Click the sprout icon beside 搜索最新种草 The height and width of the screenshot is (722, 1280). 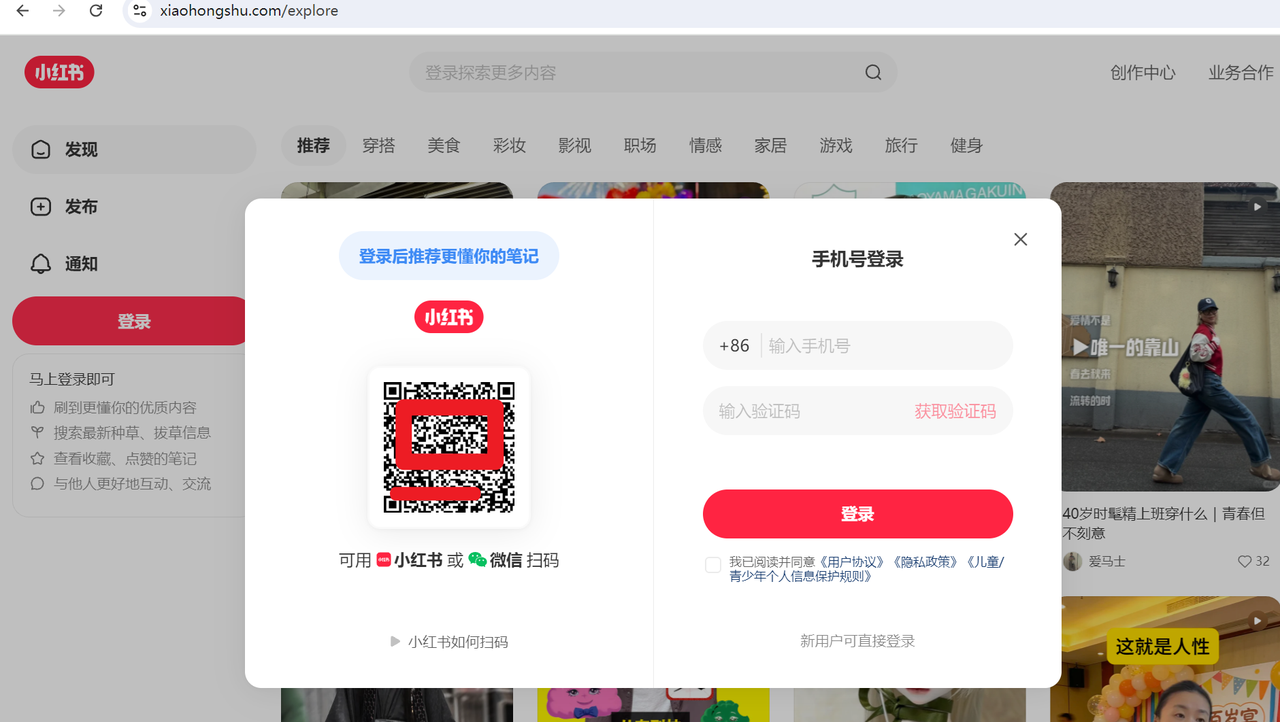coord(38,433)
